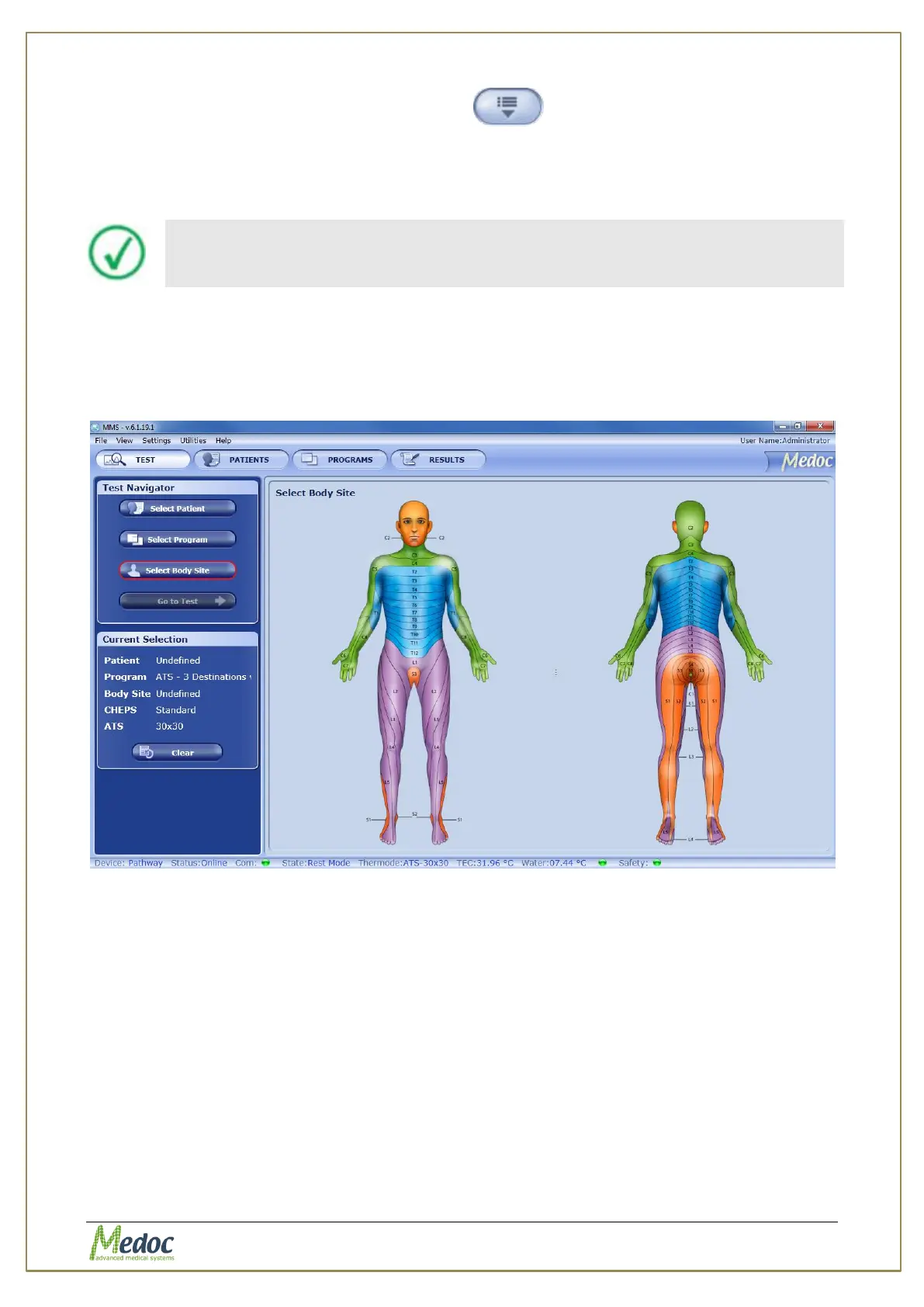The height and width of the screenshot is (1307, 924).
Task: Click the Thermode:ATS-30x30 status text
Action: tap(403, 863)
